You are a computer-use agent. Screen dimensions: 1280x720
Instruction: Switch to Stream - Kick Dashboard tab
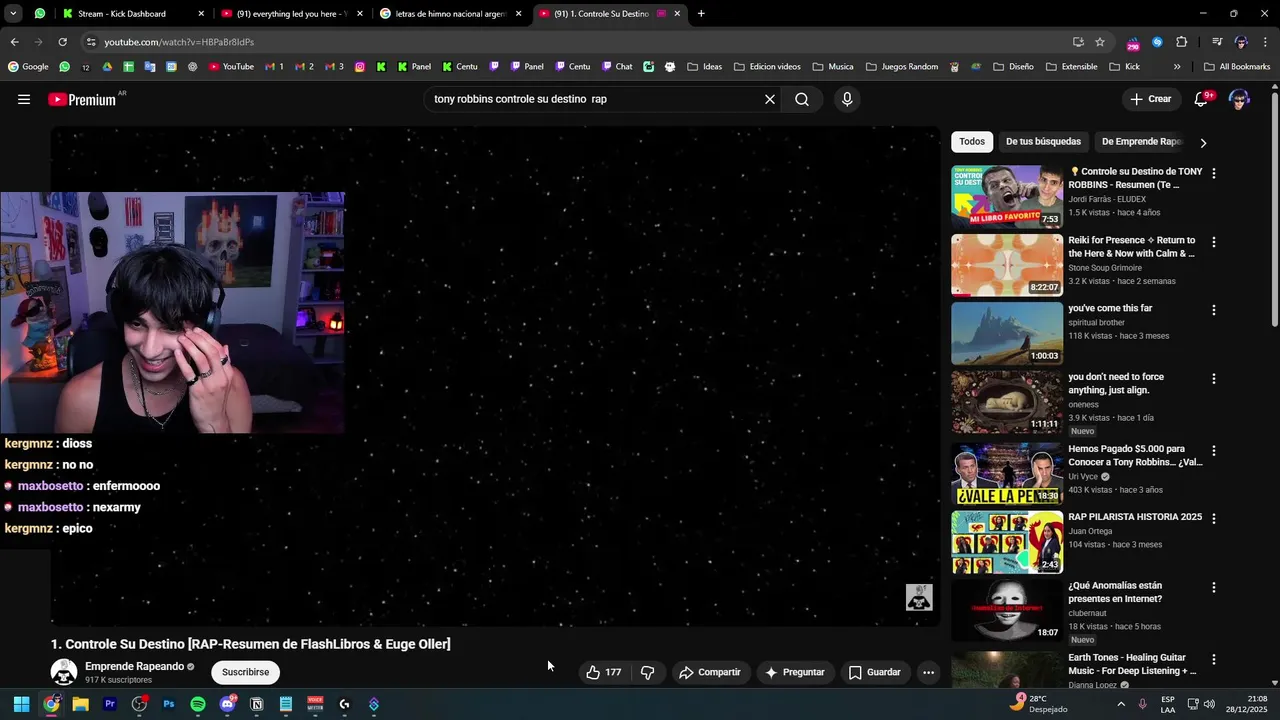tap(133, 14)
